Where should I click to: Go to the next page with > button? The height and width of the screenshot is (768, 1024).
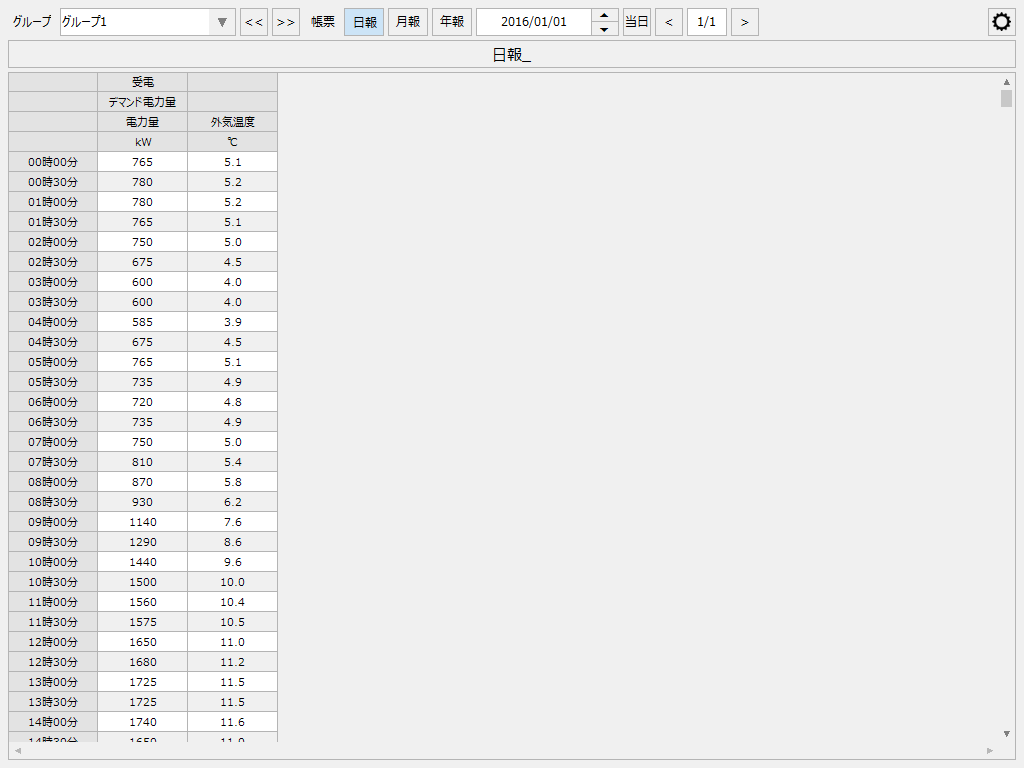(x=744, y=21)
